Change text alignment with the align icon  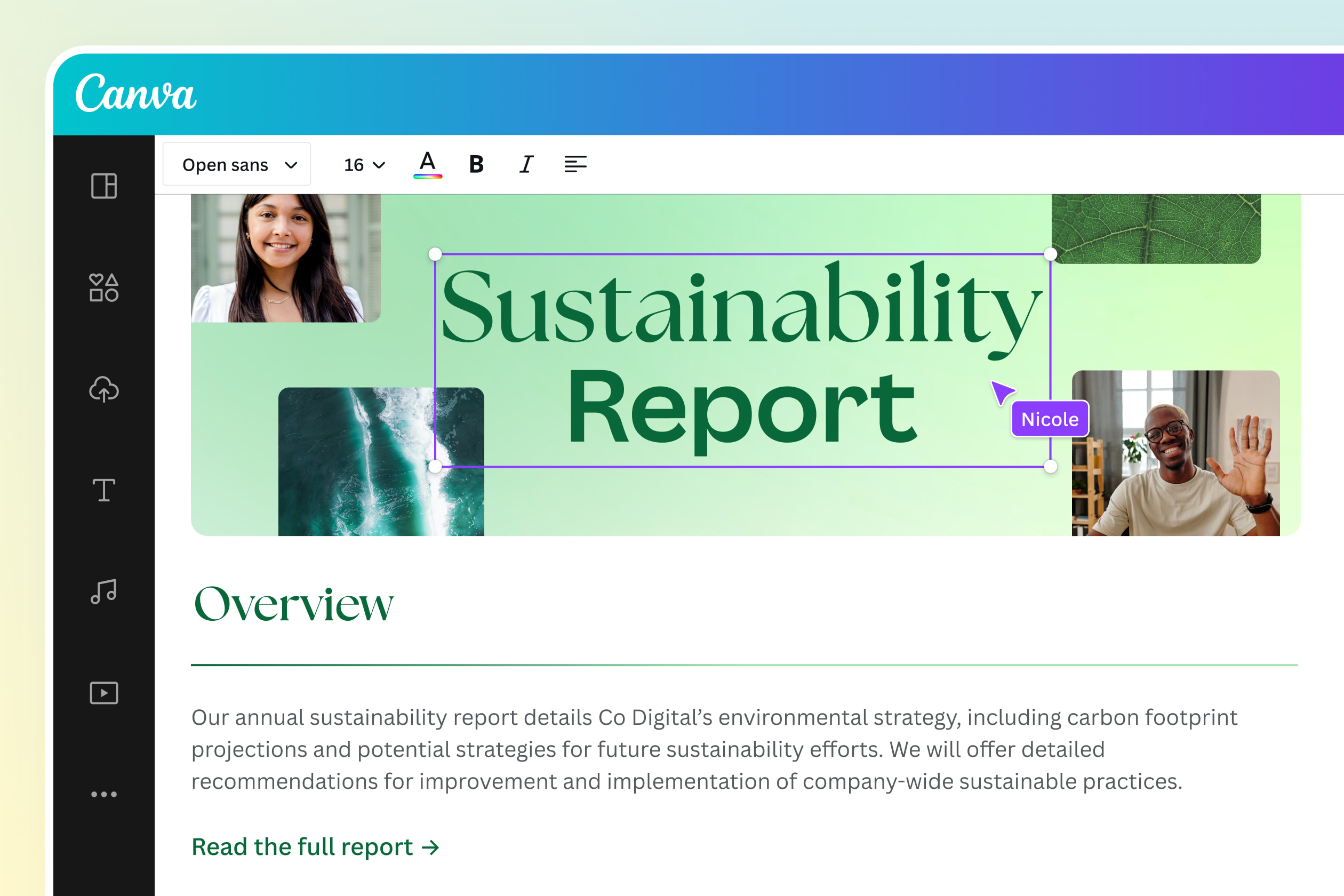coord(575,165)
